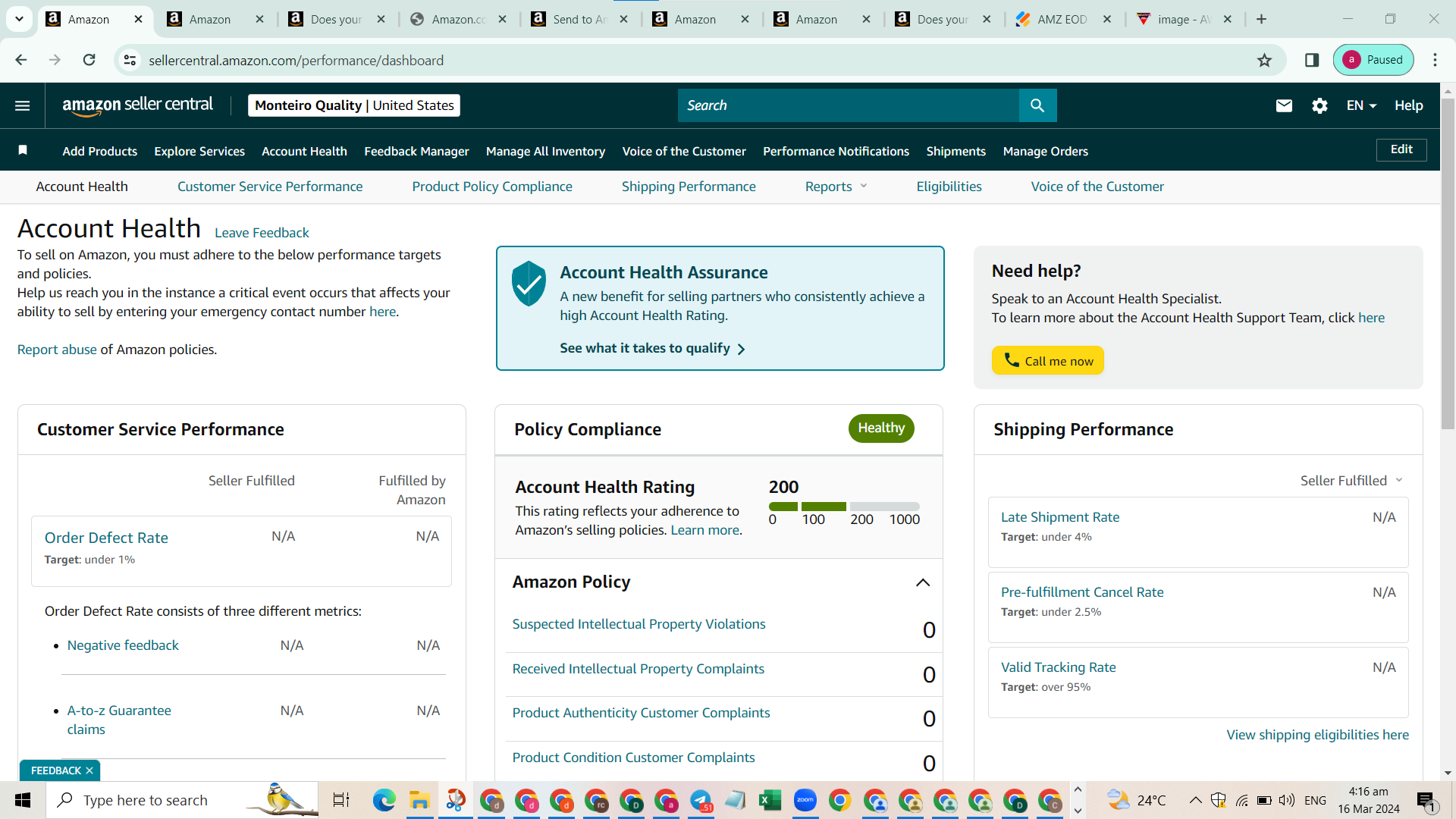Launch Microsoft Edge from the taskbar
This screenshot has width=1456, height=819.
pyautogui.click(x=384, y=800)
